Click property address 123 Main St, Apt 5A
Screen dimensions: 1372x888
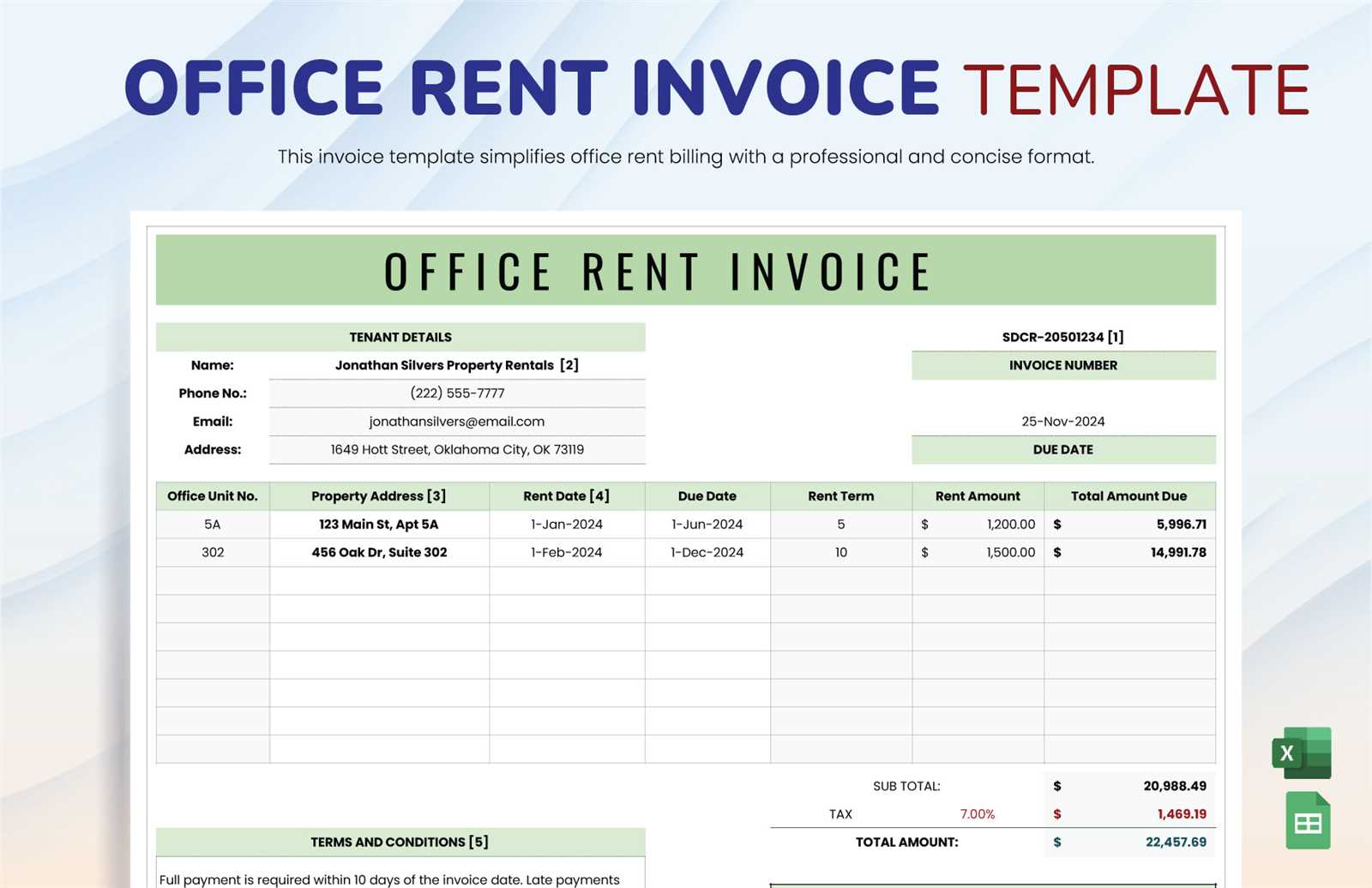tap(379, 525)
